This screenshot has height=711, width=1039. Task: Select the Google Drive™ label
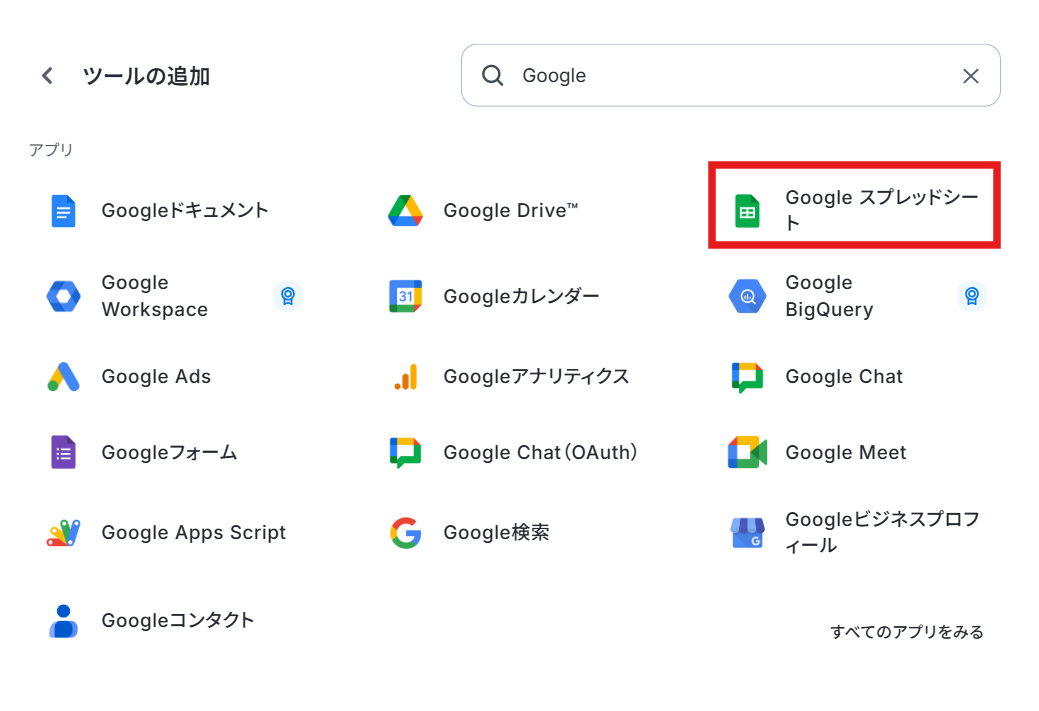click(x=510, y=211)
